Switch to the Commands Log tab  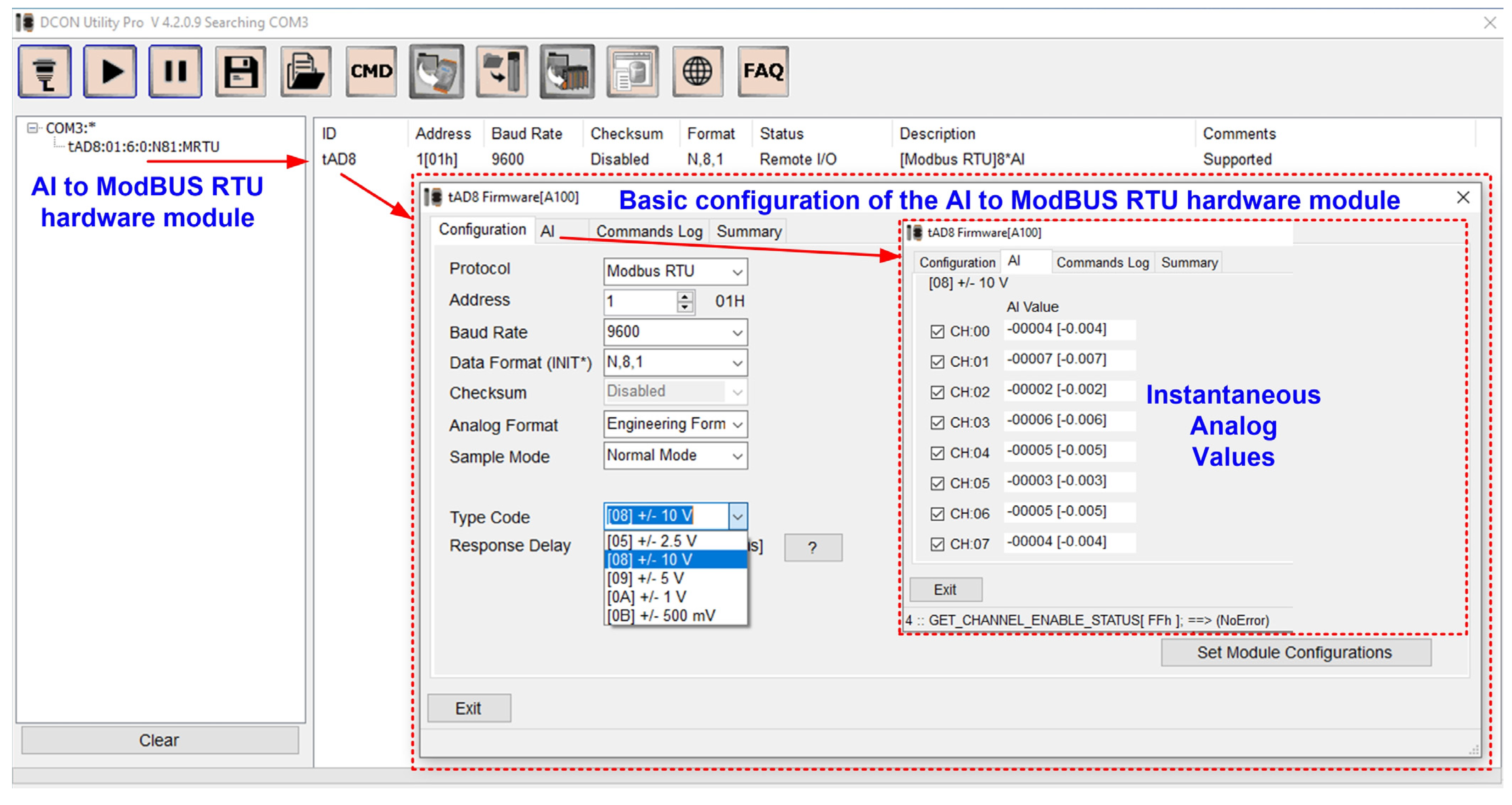(649, 231)
